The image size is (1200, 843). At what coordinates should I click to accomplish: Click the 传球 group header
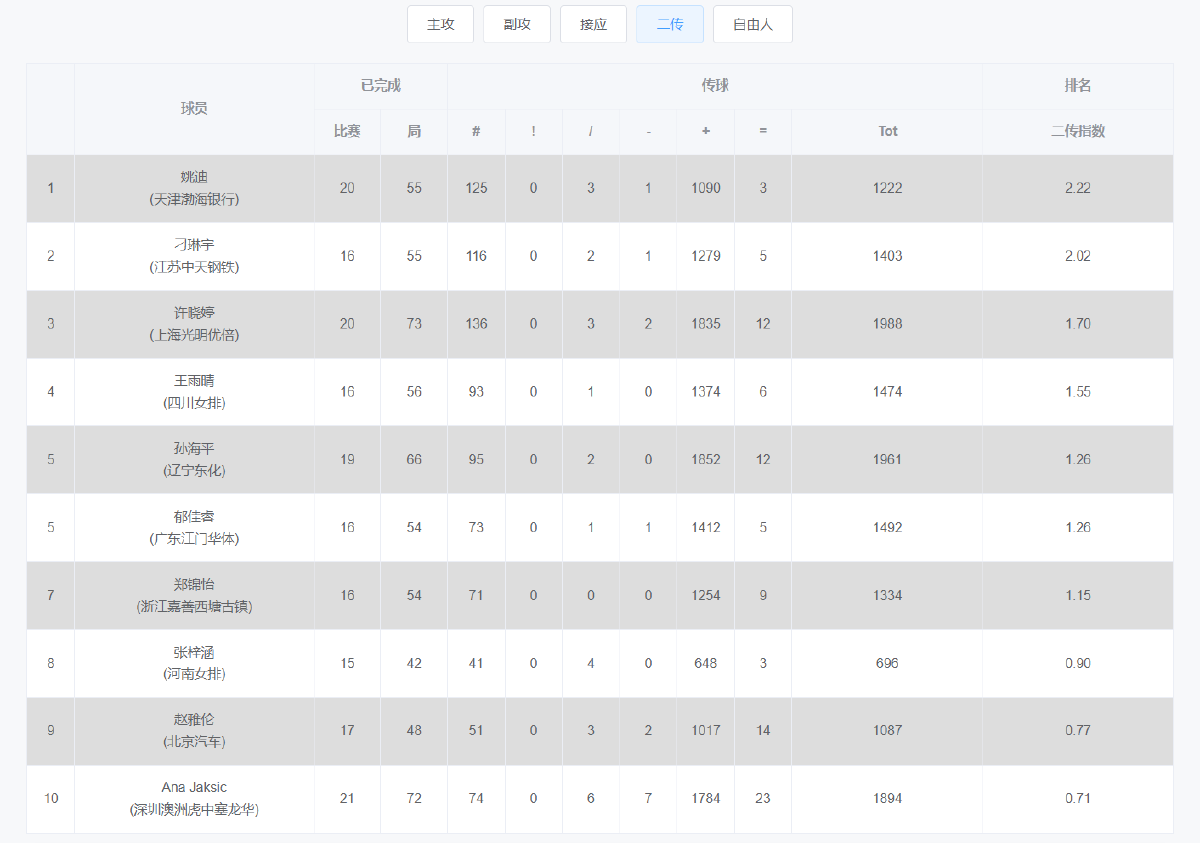pyautogui.click(x=715, y=86)
